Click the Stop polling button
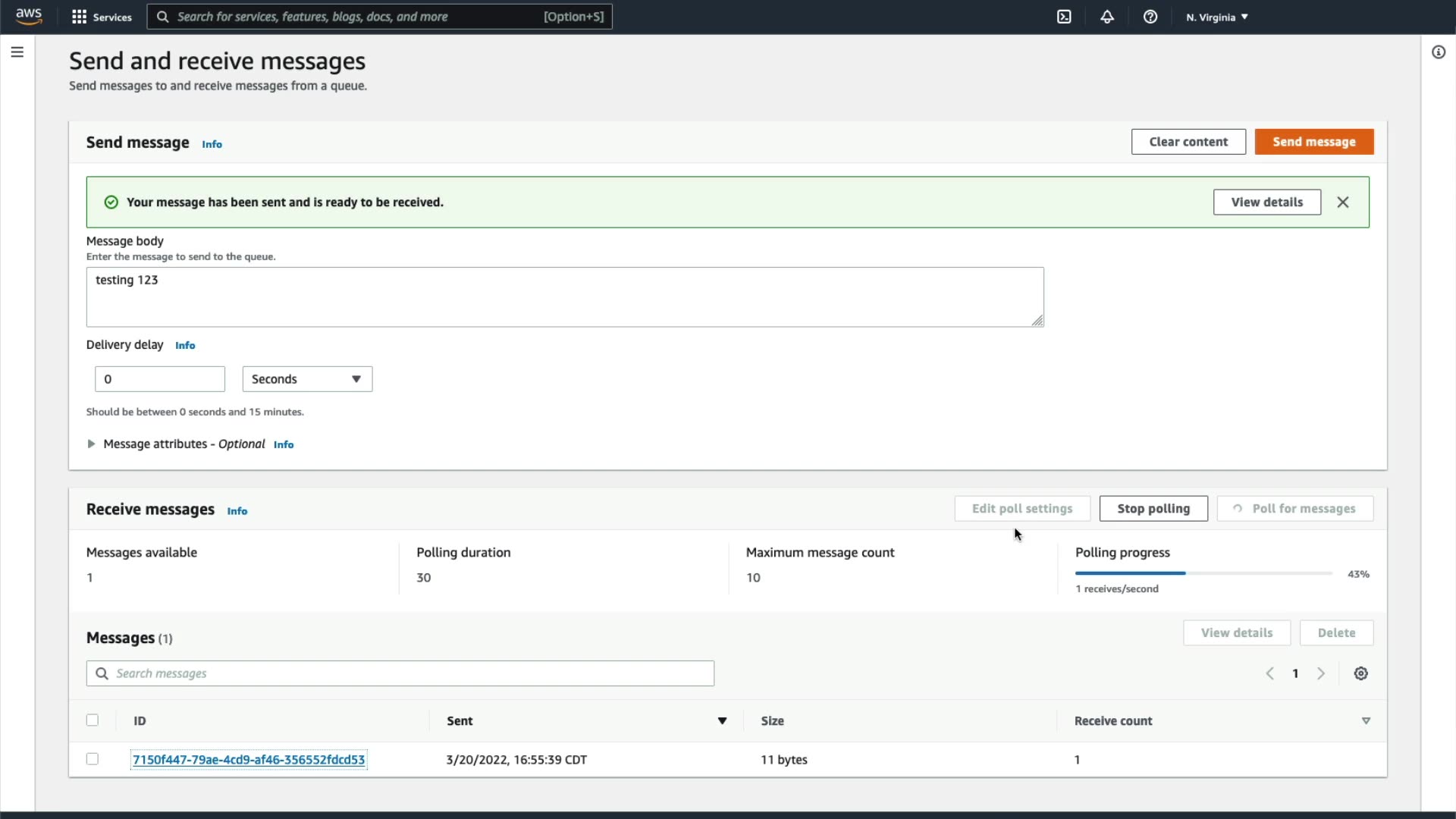The height and width of the screenshot is (819, 1456). pyautogui.click(x=1153, y=509)
